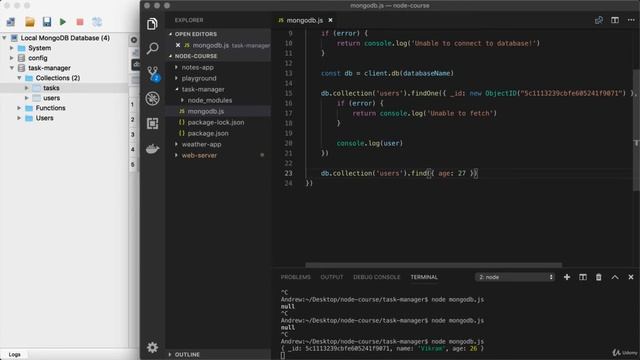
Task: Collapse the NODE-COURSE section header
Action: pos(196,56)
